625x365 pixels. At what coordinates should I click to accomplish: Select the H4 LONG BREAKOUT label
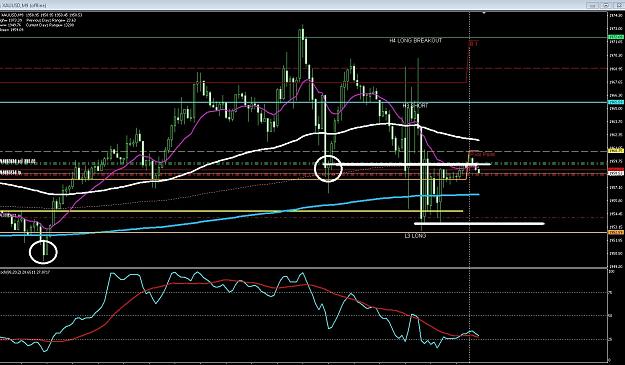416,41
